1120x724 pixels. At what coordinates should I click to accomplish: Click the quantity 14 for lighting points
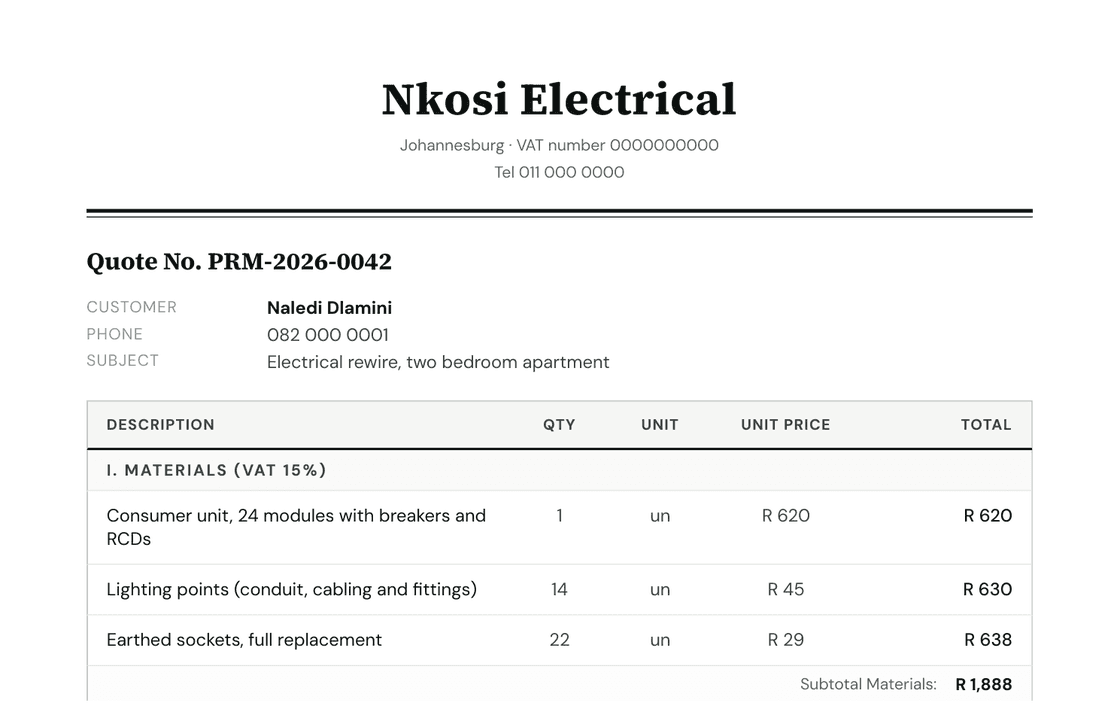coord(559,589)
